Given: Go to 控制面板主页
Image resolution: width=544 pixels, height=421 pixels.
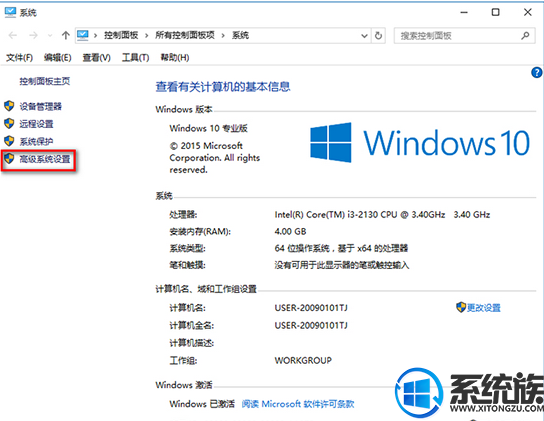Looking at the screenshot, I should 45,81.
